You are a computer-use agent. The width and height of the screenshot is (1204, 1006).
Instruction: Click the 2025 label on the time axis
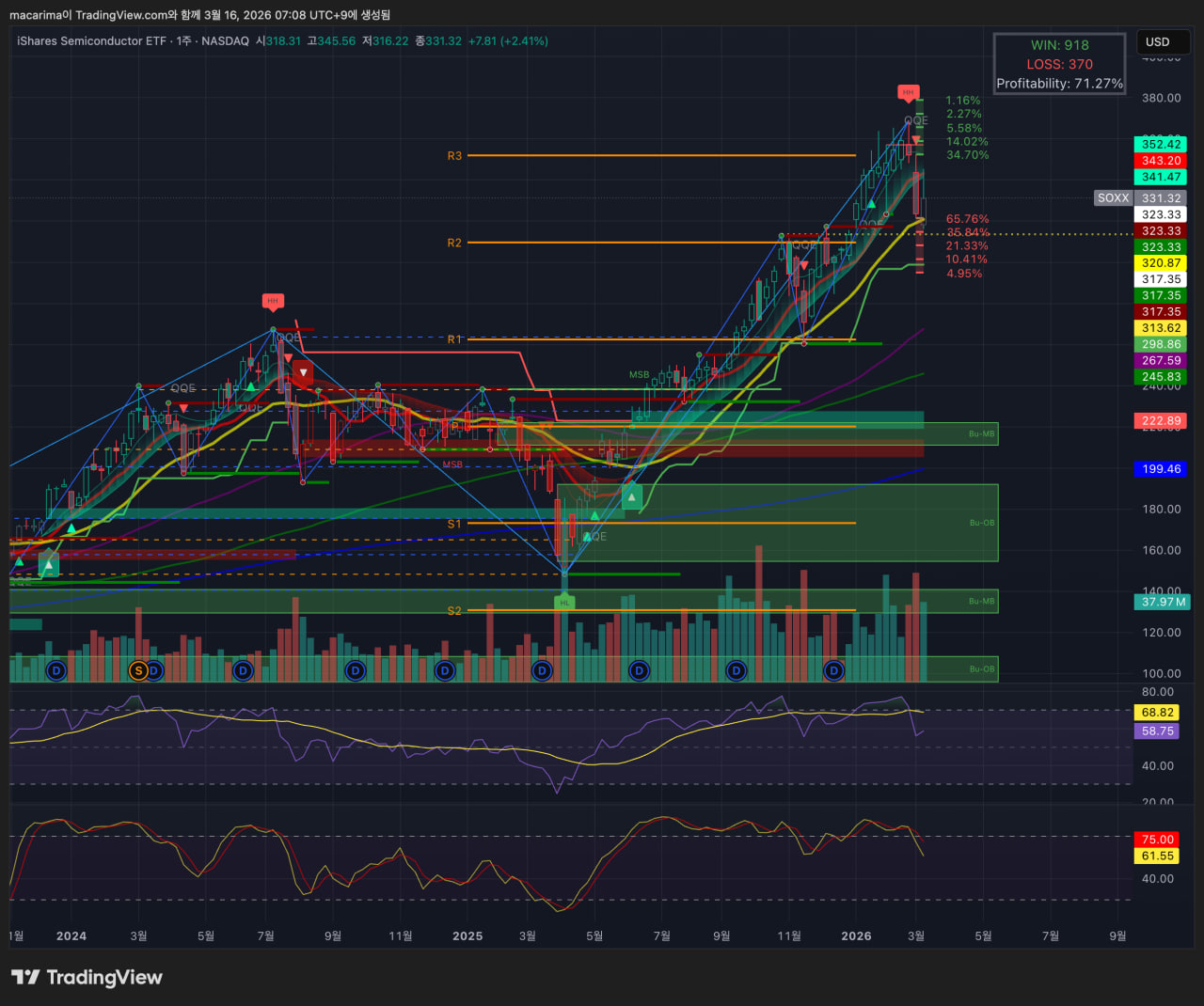tap(467, 935)
